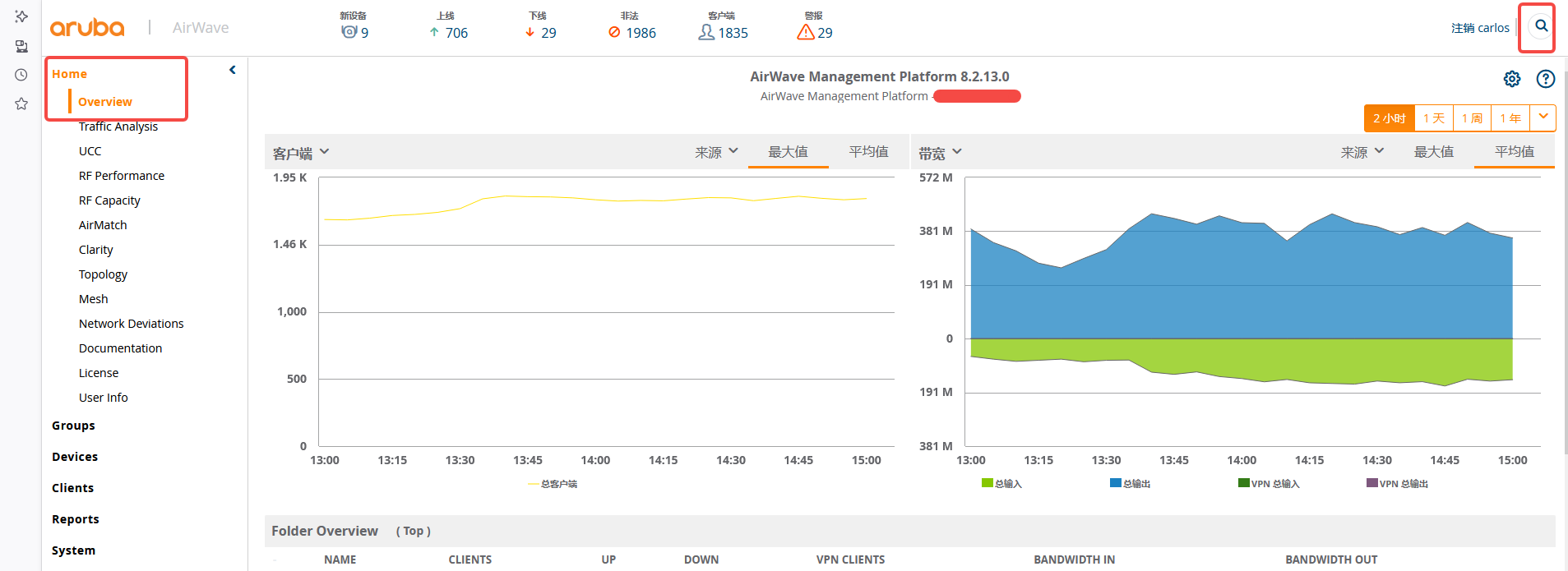Click the rogue devices icon showing 1986

tap(614, 32)
